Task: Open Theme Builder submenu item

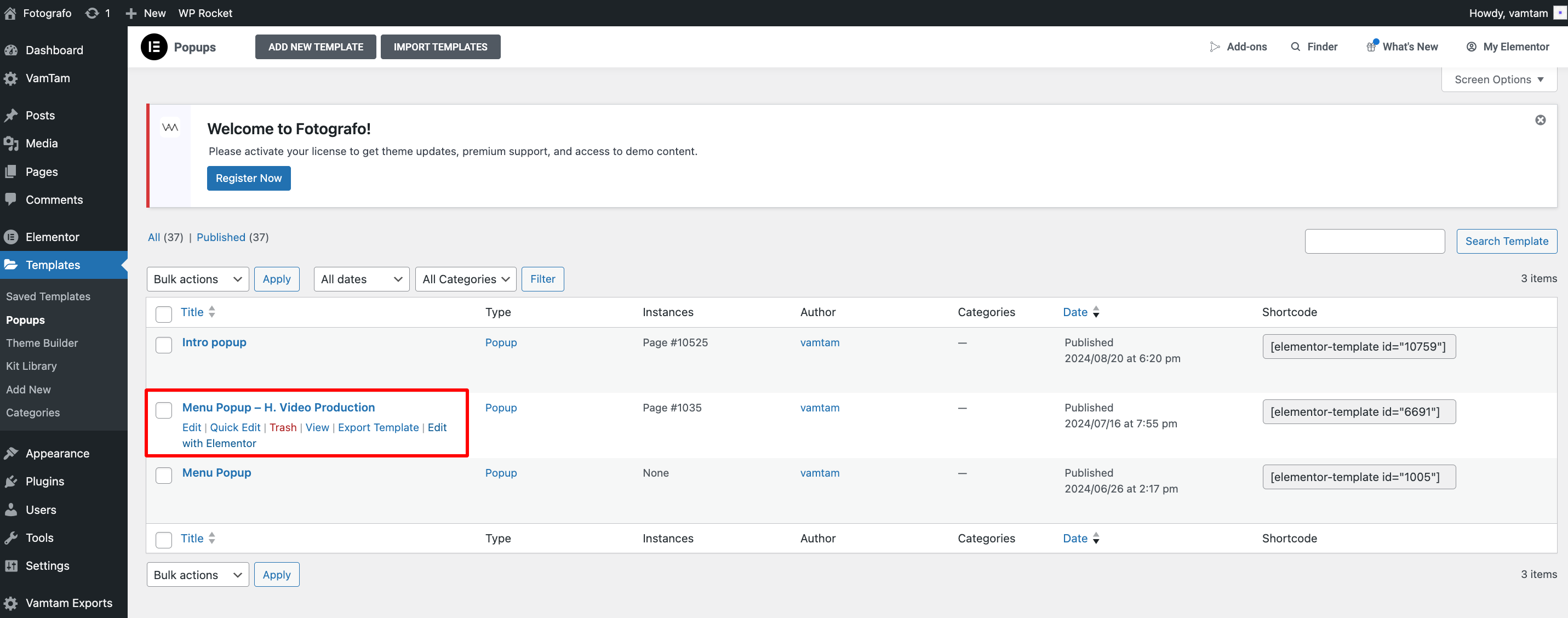Action: tap(42, 343)
